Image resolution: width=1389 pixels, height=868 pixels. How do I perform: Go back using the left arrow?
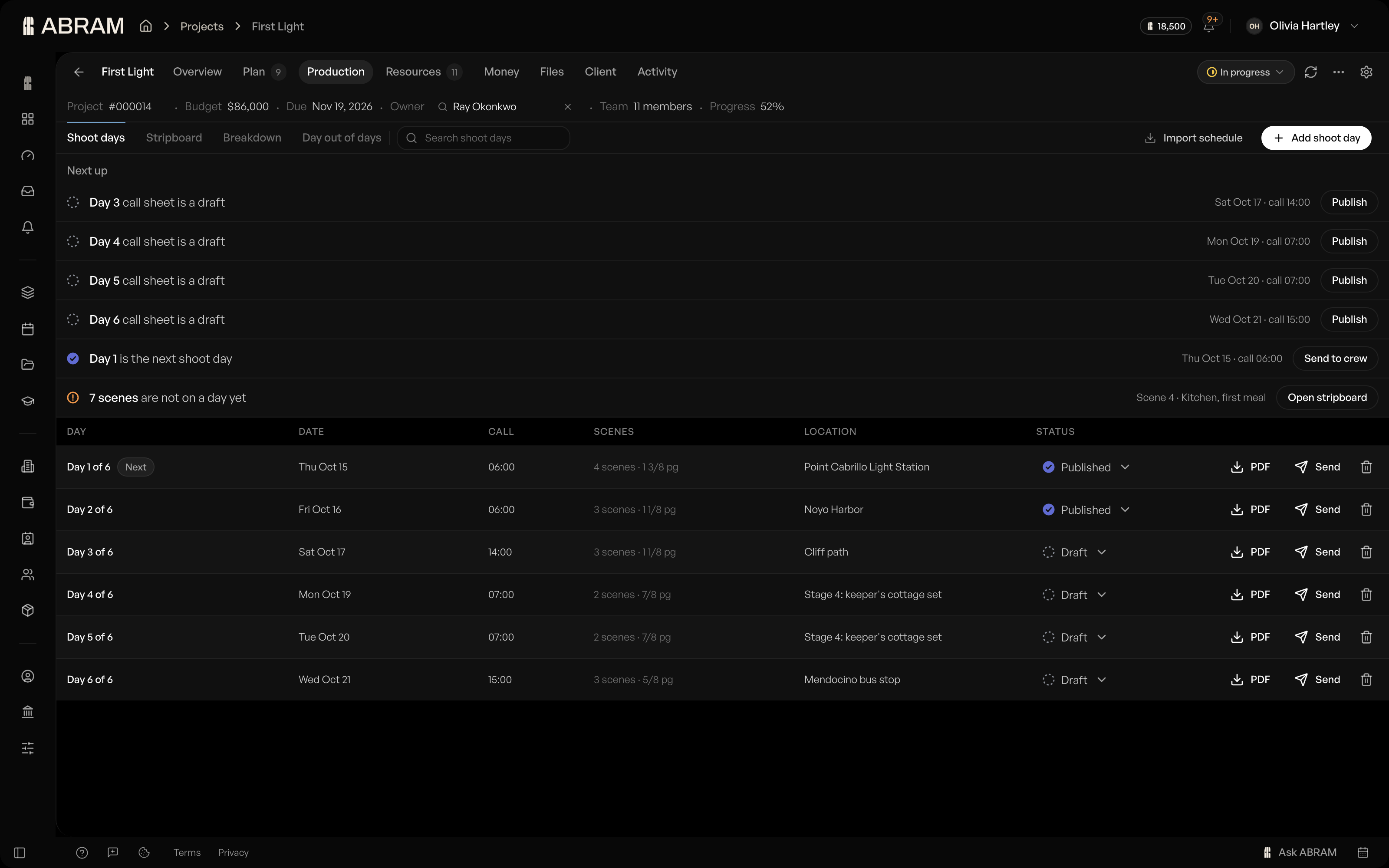[79, 72]
